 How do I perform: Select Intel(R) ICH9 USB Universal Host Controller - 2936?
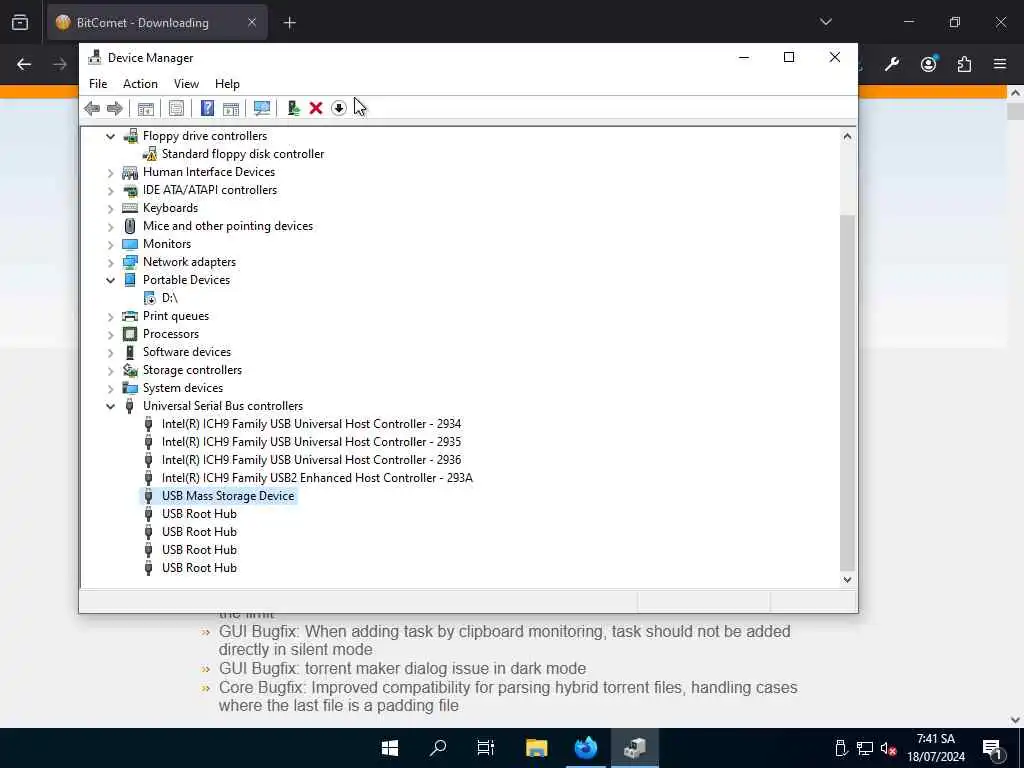click(x=312, y=460)
